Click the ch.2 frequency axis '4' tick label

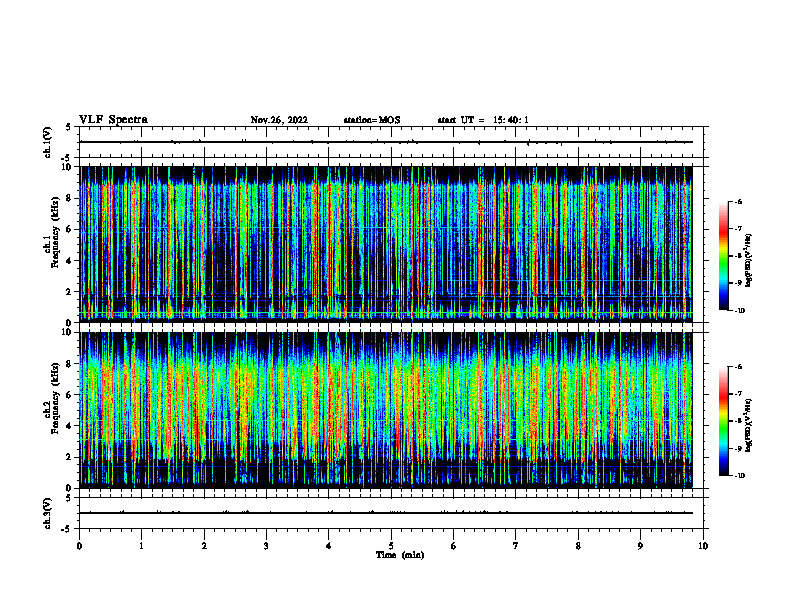tap(69, 426)
